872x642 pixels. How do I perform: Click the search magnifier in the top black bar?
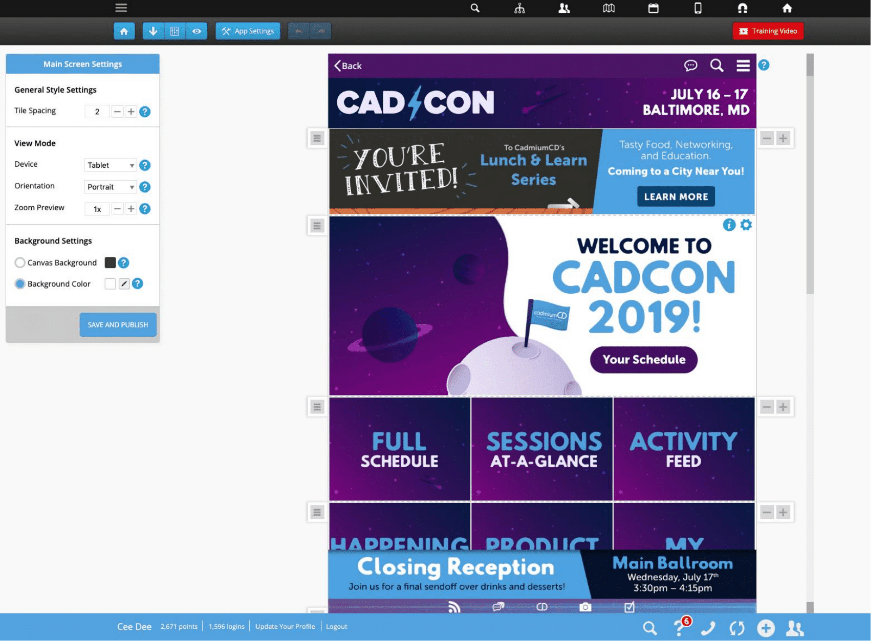(x=475, y=8)
